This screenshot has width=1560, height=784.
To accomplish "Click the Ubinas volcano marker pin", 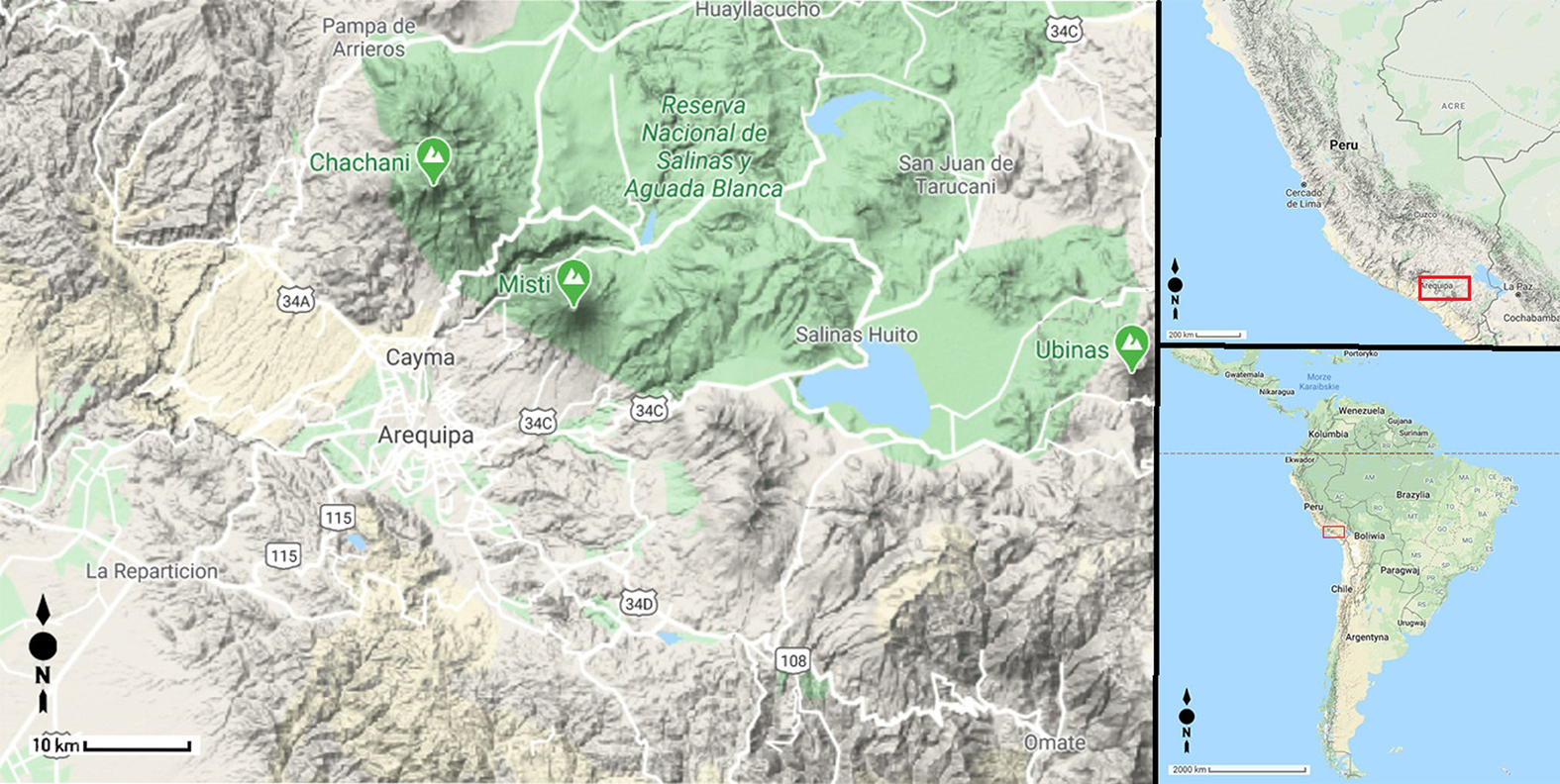I will coord(1131,347).
